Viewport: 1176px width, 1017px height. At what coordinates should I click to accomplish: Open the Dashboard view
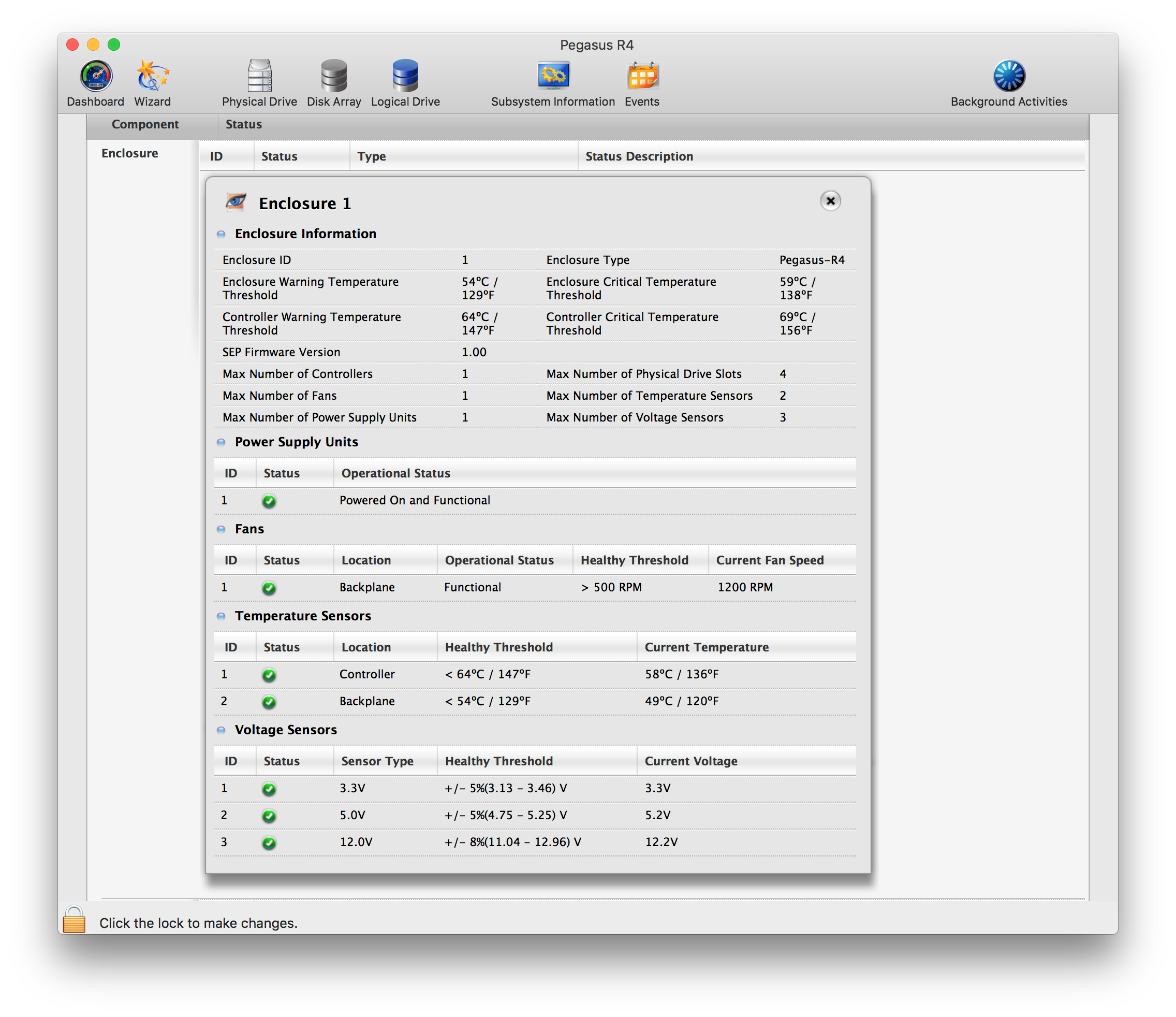[x=95, y=77]
